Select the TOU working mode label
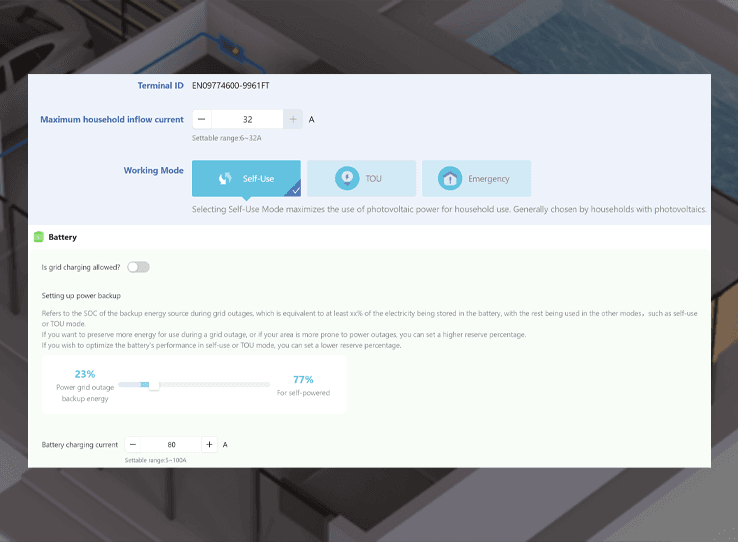The height and width of the screenshot is (542, 738). coord(373,179)
